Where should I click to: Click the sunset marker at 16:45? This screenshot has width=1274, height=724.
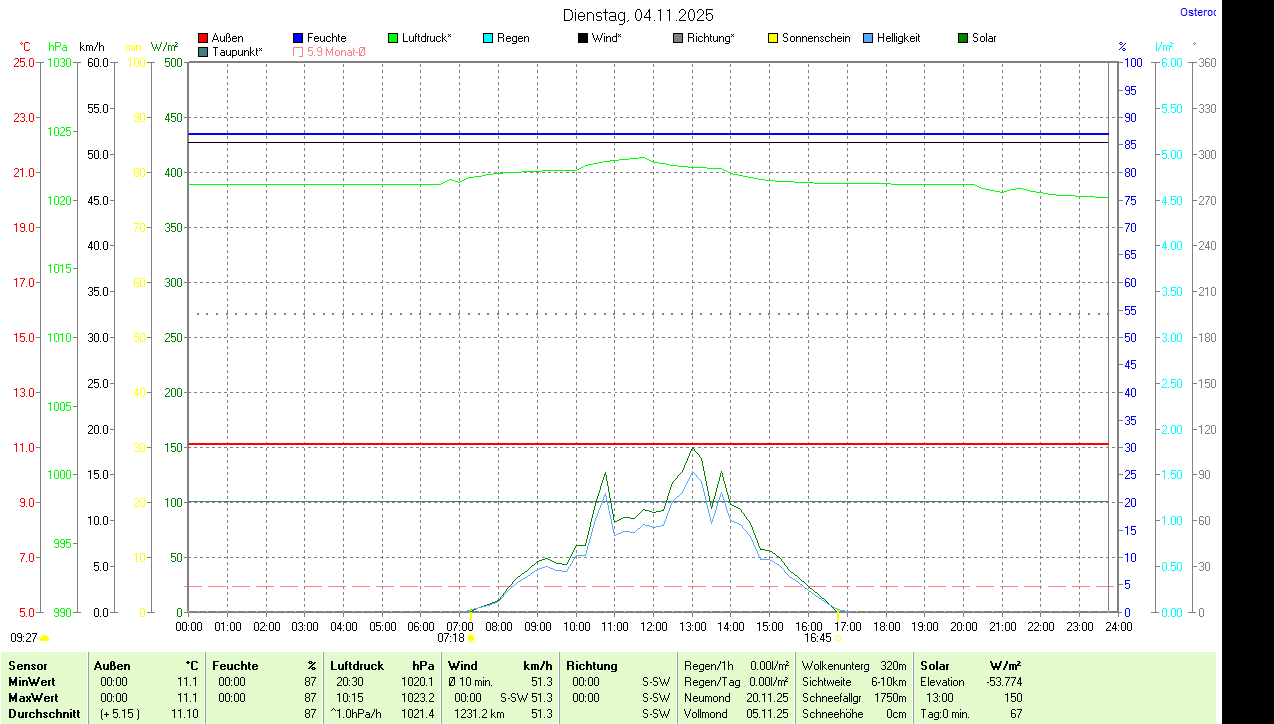[838, 637]
